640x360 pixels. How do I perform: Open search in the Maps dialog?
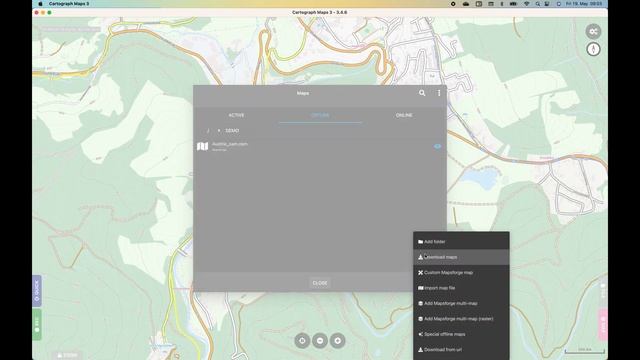click(422, 93)
